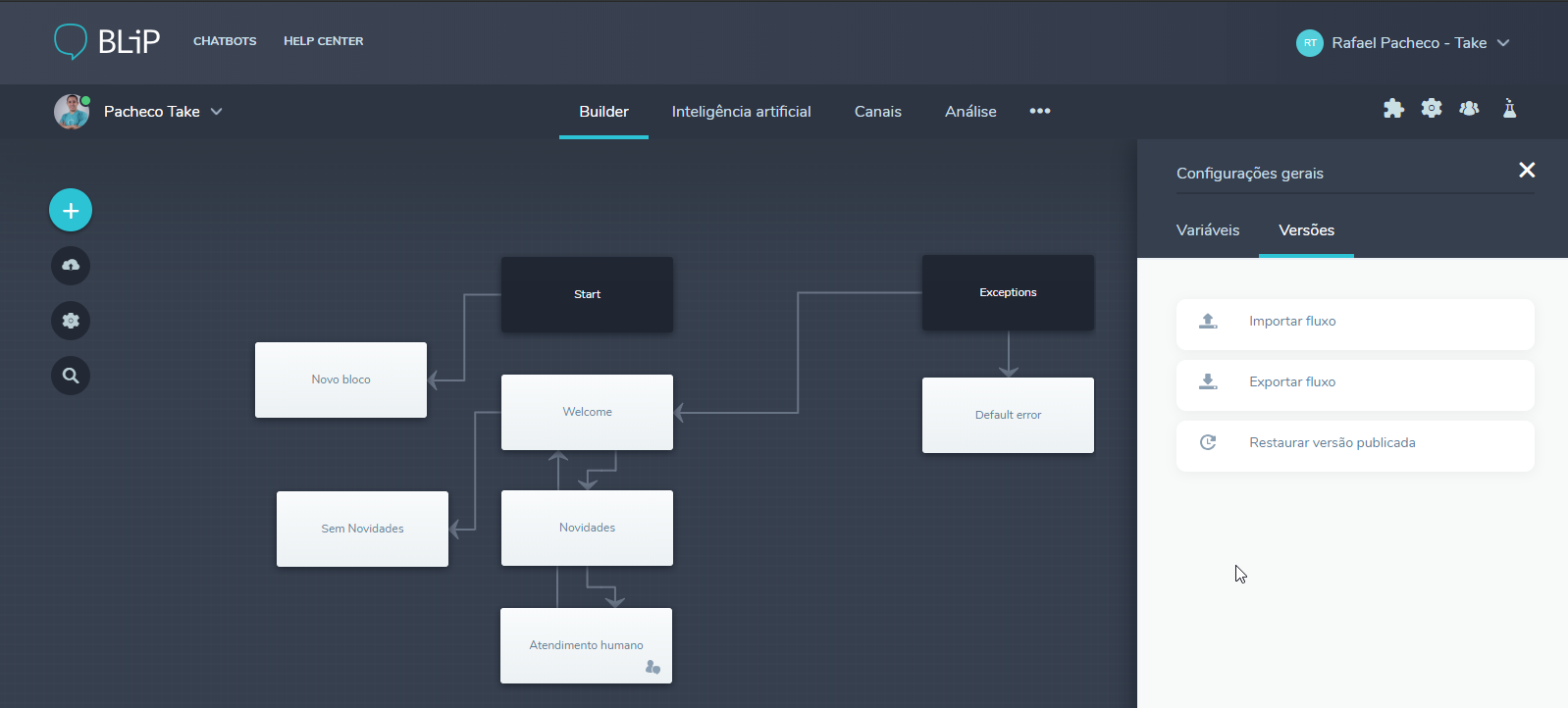Select the Default error block
1568x708 pixels.
coord(1008,415)
